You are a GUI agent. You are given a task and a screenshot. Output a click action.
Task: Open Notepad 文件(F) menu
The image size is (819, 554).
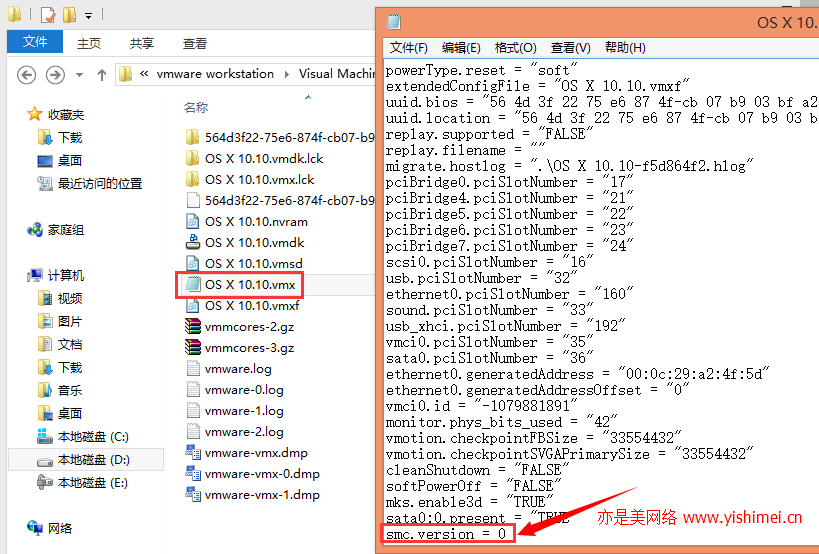point(409,48)
